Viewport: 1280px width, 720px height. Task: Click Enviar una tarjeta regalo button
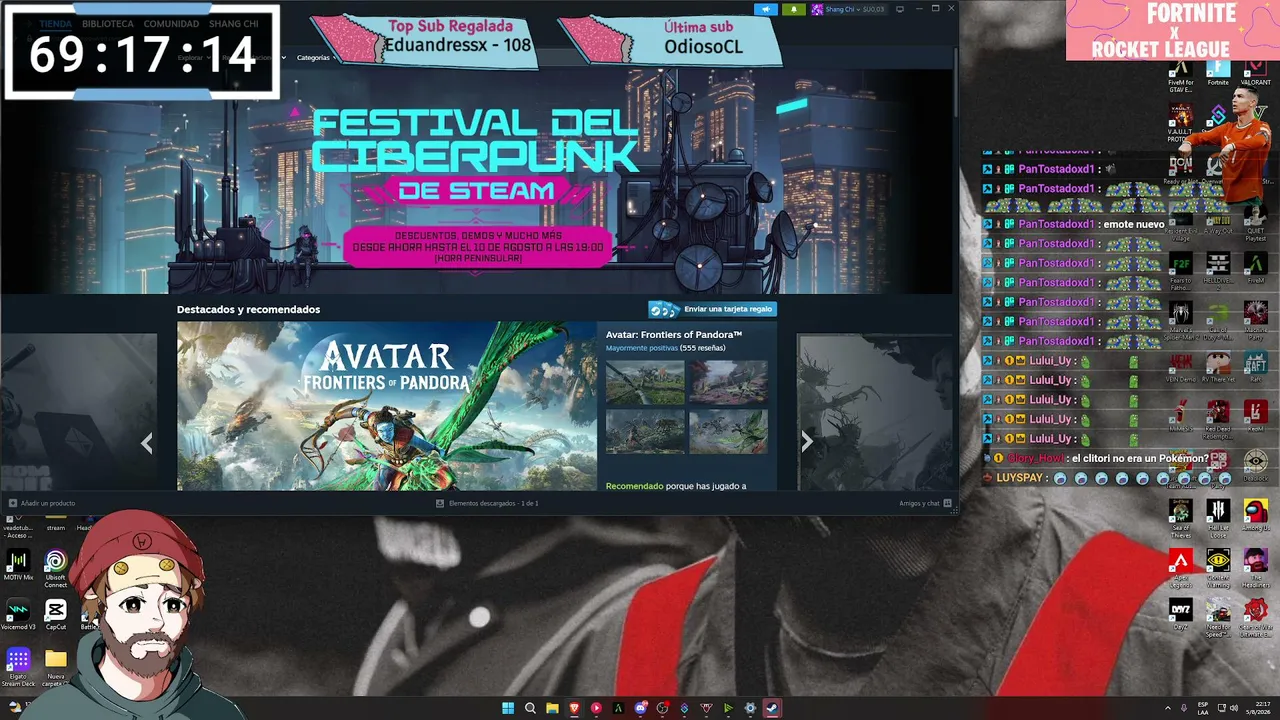coord(713,309)
